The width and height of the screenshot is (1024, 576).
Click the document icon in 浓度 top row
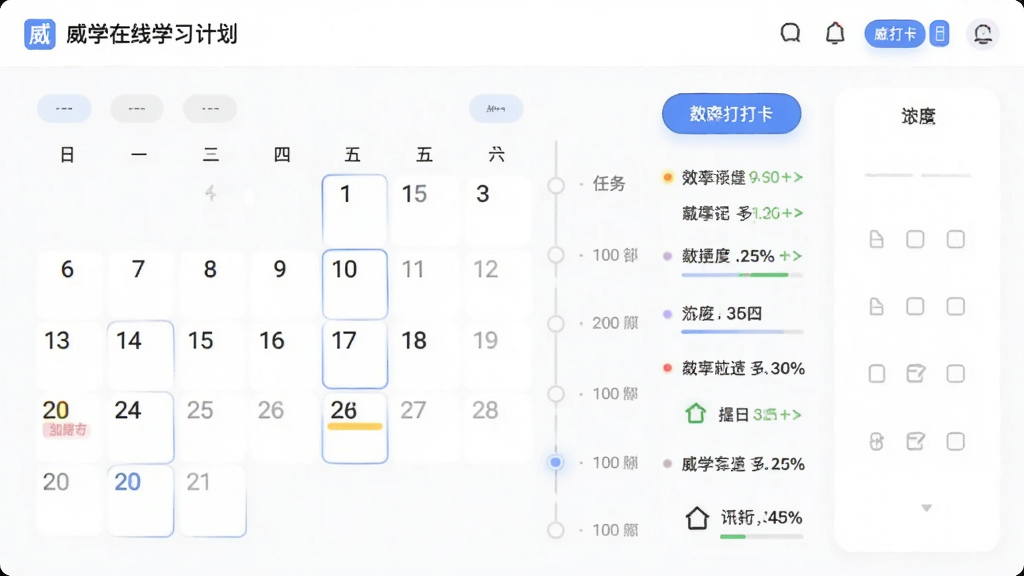(876, 239)
